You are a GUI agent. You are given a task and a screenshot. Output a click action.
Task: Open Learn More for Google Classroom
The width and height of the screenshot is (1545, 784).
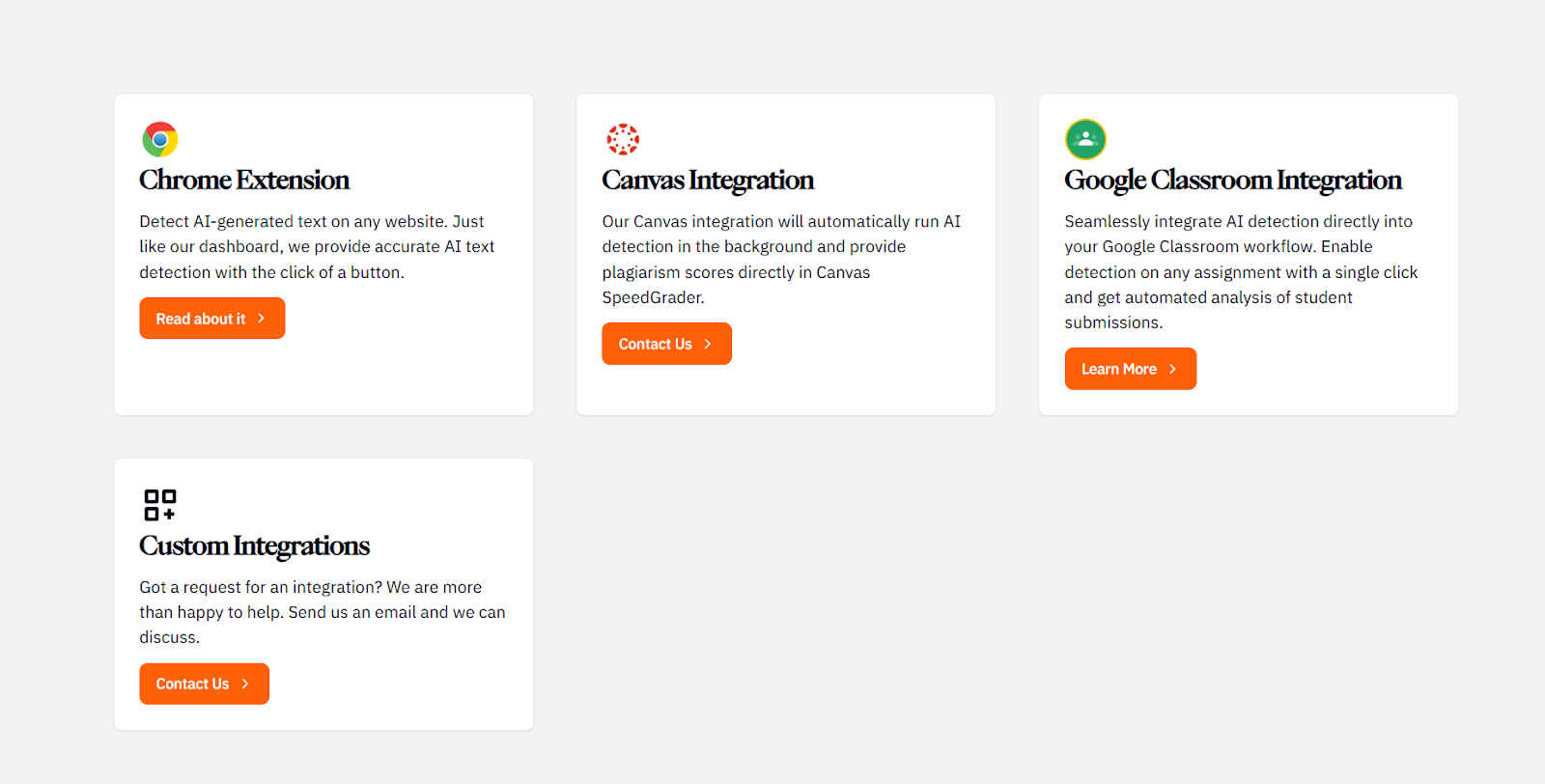pos(1119,369)
